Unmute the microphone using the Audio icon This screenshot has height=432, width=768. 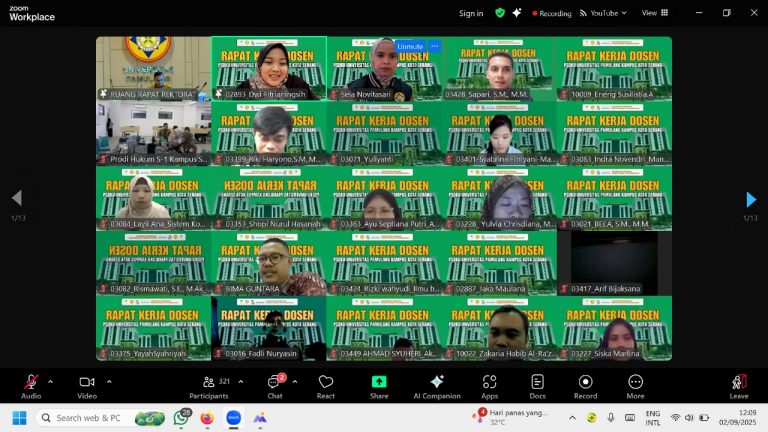pos(31,383)
